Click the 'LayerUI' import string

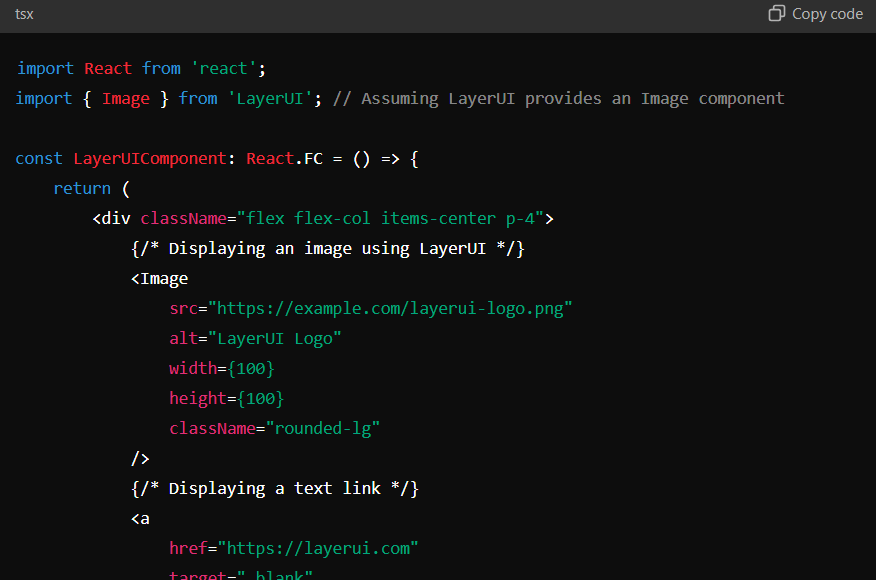pos(270,99)
